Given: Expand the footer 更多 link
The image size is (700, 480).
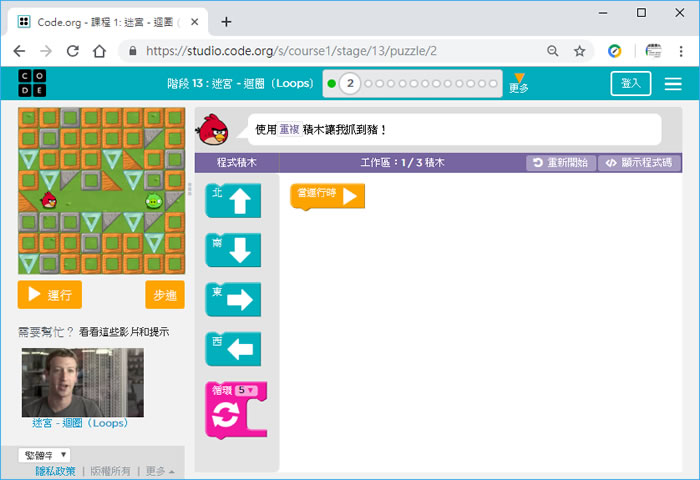Looking at the screenshot, I should [160, 471].
